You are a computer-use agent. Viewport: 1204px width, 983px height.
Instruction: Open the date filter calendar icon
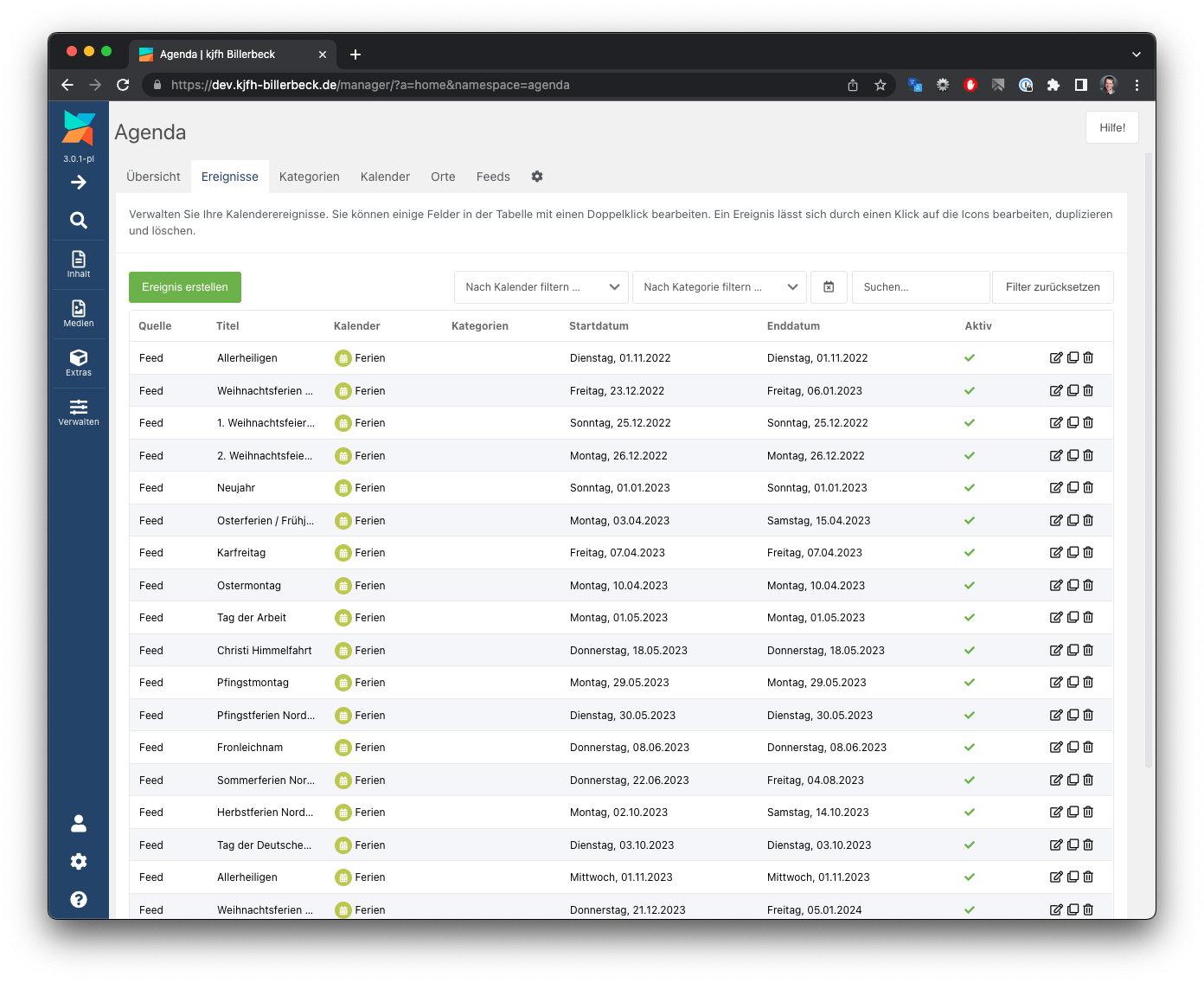click(829, 287)
